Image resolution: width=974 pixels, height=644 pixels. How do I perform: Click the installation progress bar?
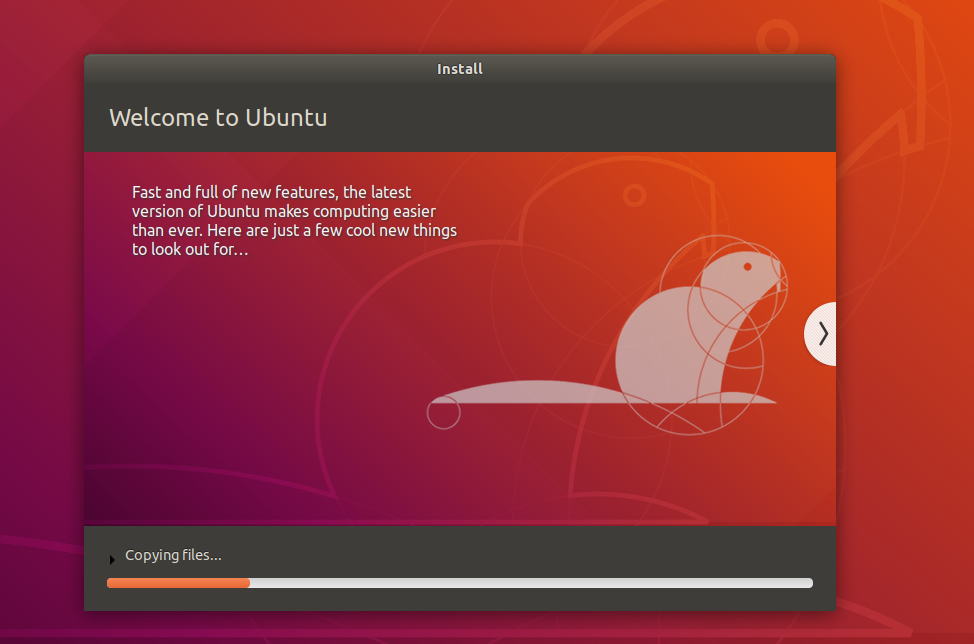(460, 583)
